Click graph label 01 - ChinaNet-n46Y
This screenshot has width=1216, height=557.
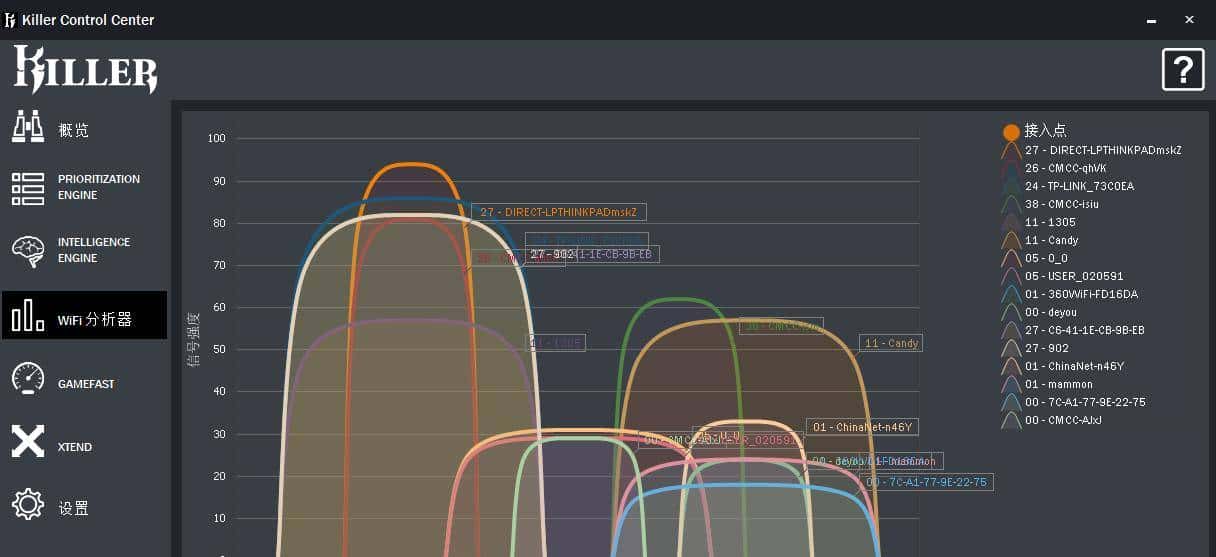pyautogui.click(x=862, y=427)
